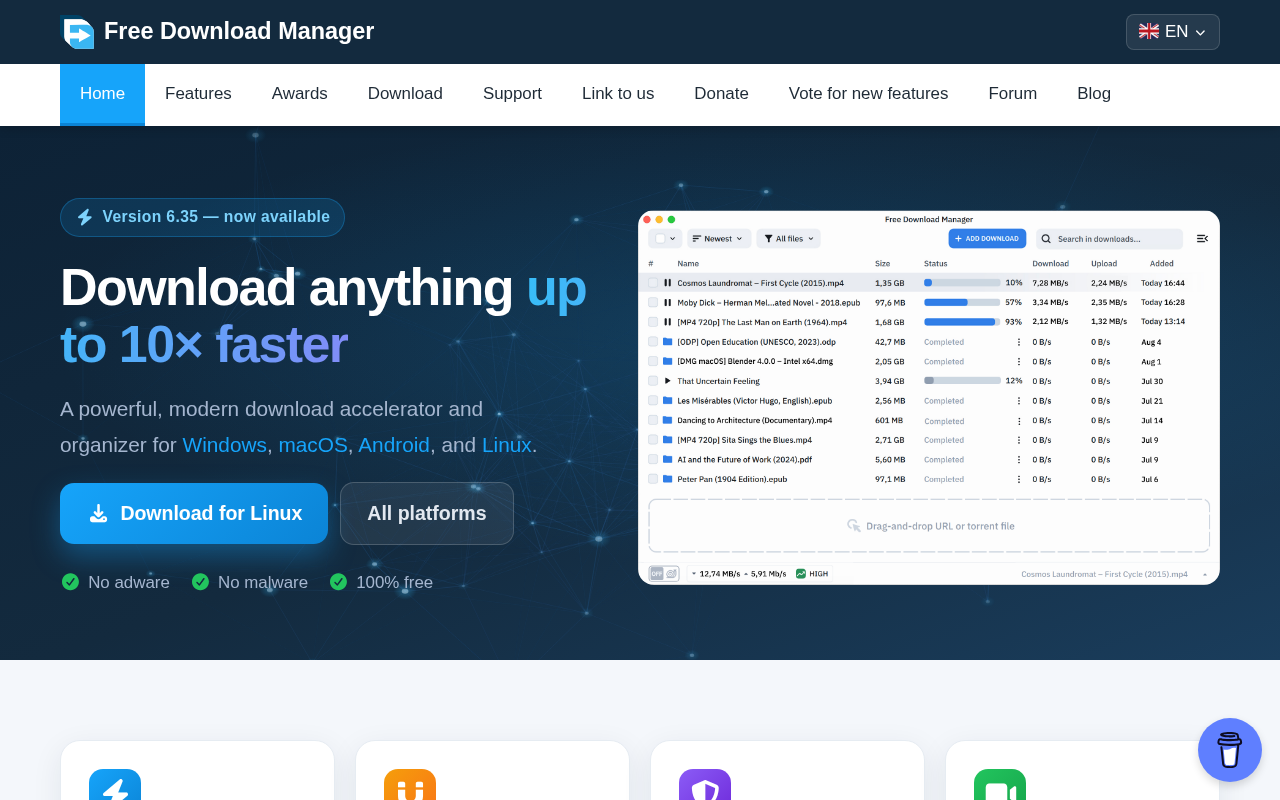Screen dimensions: 1280x800
Task: Click the Moby Dick 57% progress bar
Action: [x=962, y=302]
